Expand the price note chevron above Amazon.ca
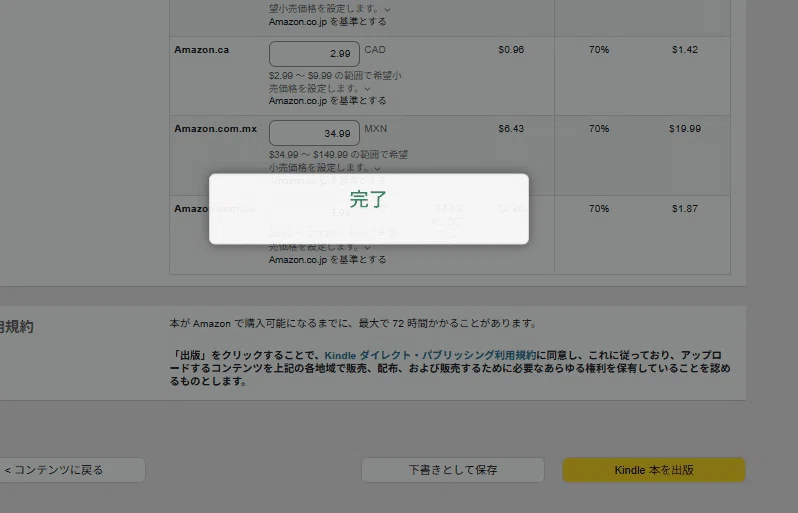This screenshot has width=798, height=513. pos(387,10)
